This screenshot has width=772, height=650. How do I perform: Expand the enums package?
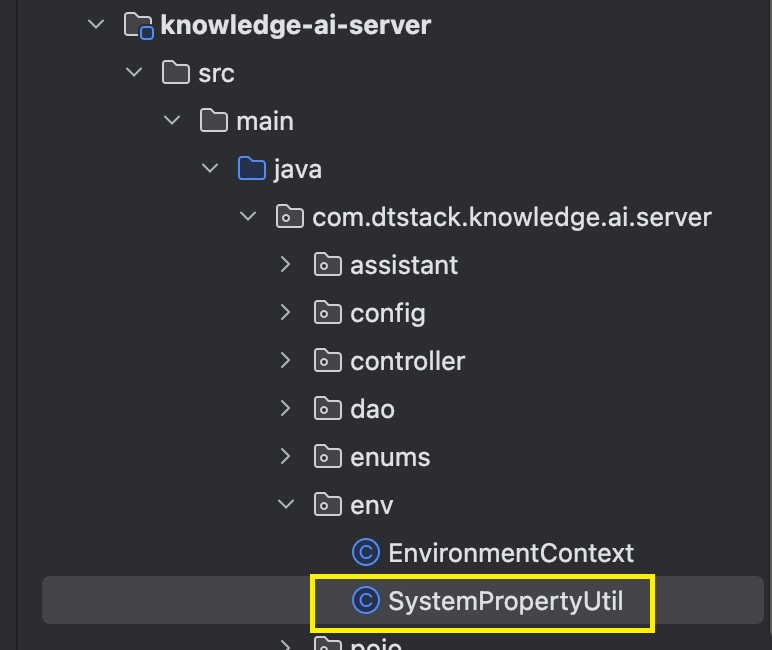point(285,456)
